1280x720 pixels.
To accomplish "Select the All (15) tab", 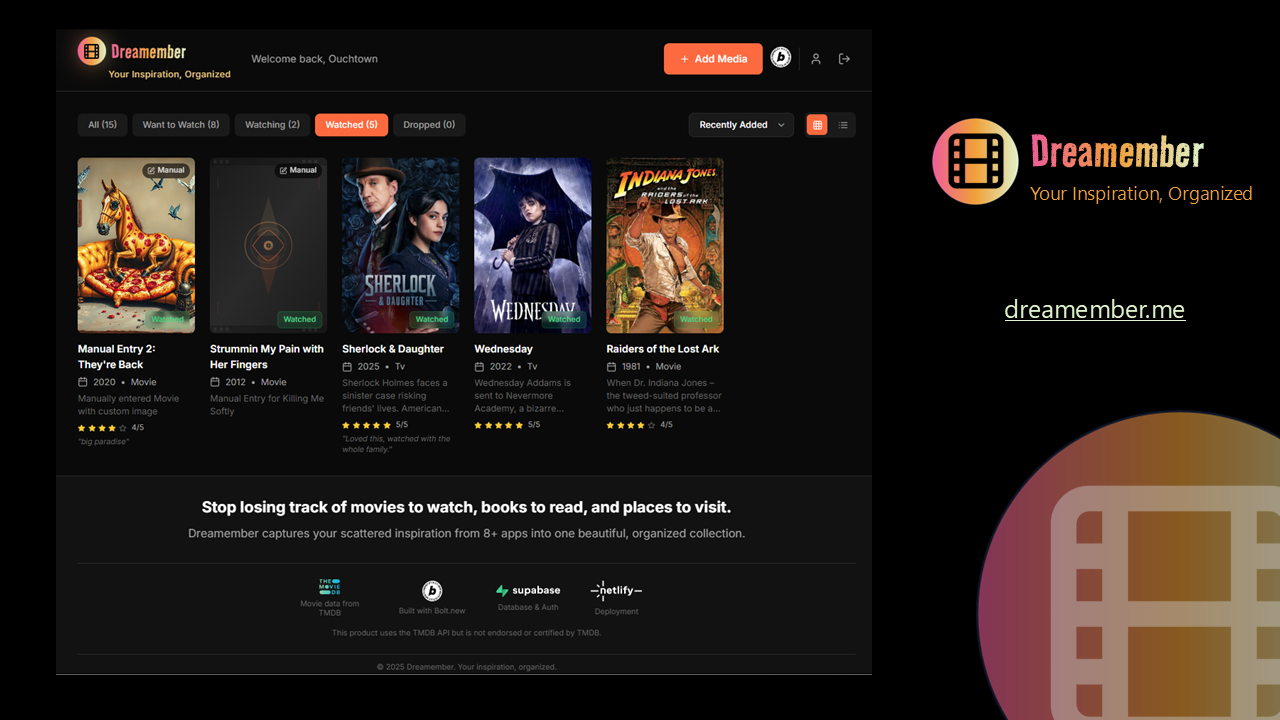I will click(102, 125).
